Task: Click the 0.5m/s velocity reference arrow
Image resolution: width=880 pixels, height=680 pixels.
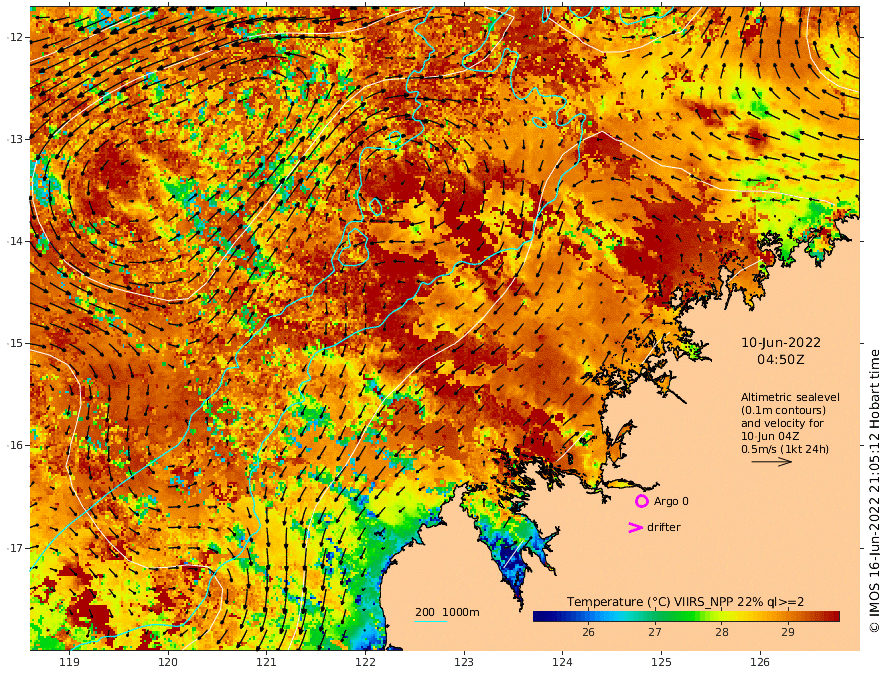Action: (x=772, y=462)
